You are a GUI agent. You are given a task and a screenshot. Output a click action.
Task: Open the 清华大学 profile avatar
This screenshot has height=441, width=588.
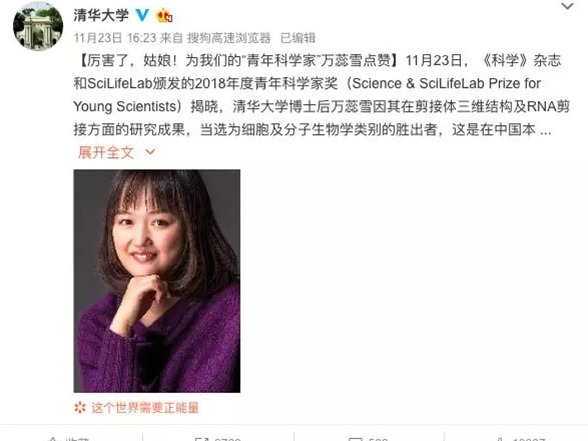[38, 26]
